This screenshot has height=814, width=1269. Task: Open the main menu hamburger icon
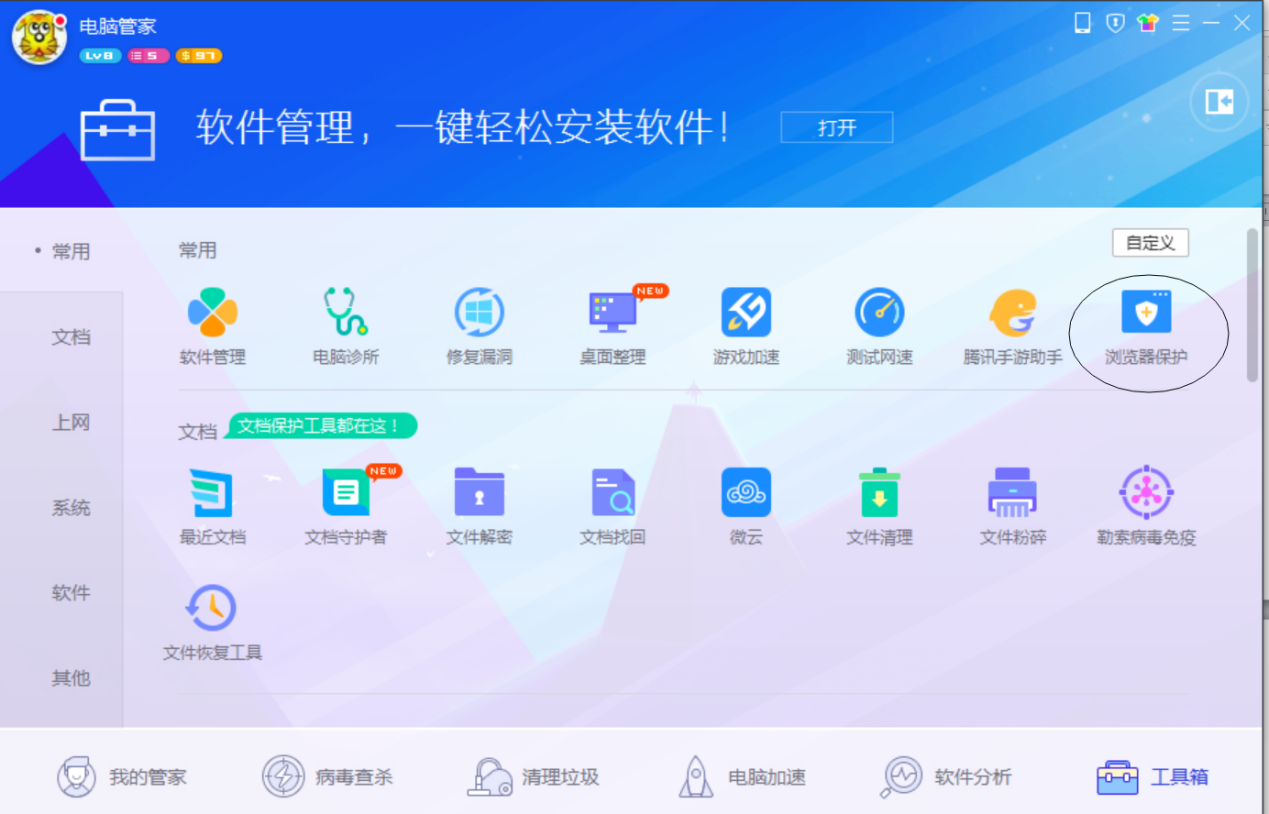(1181, 22)
